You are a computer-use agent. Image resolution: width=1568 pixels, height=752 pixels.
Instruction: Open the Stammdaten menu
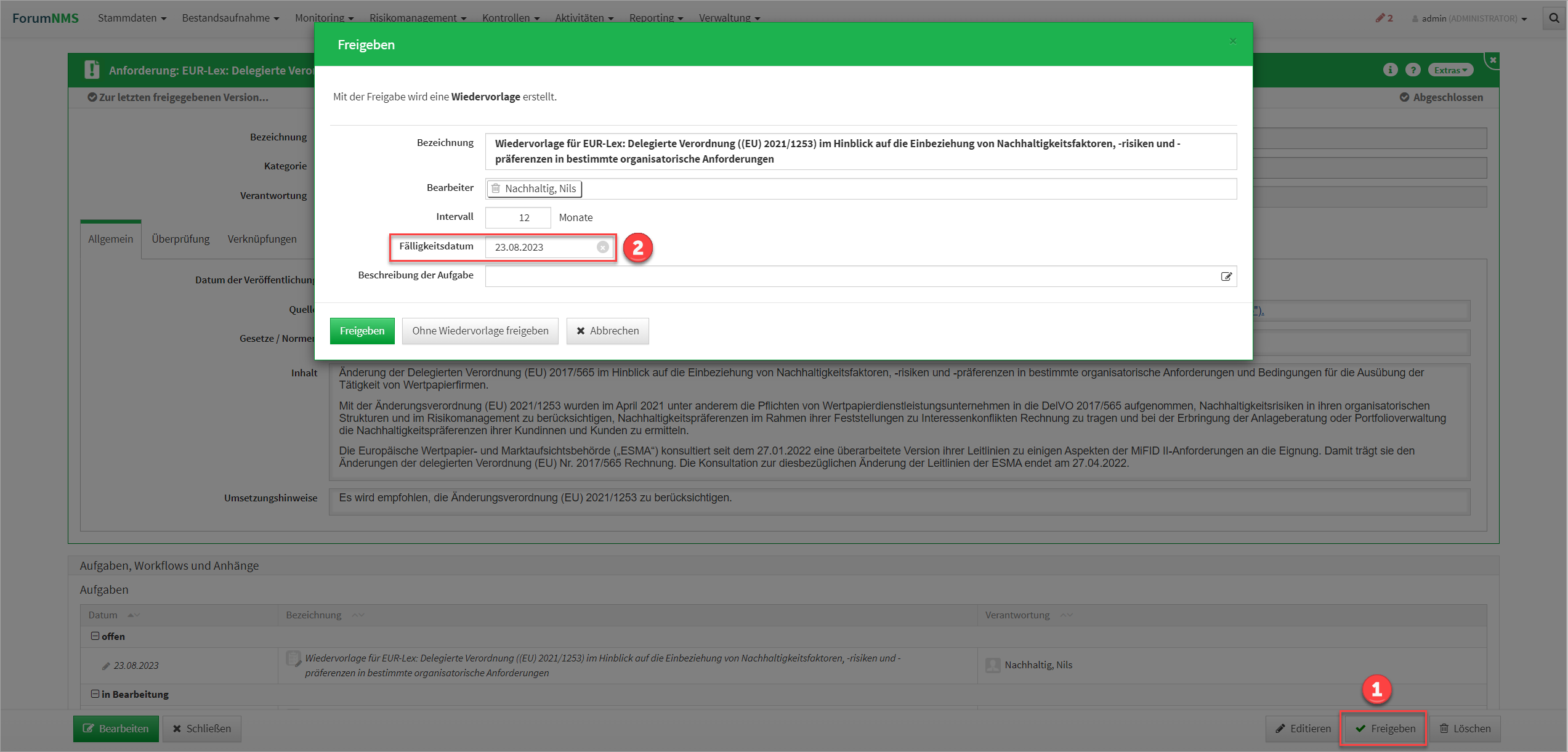point(132,18)
